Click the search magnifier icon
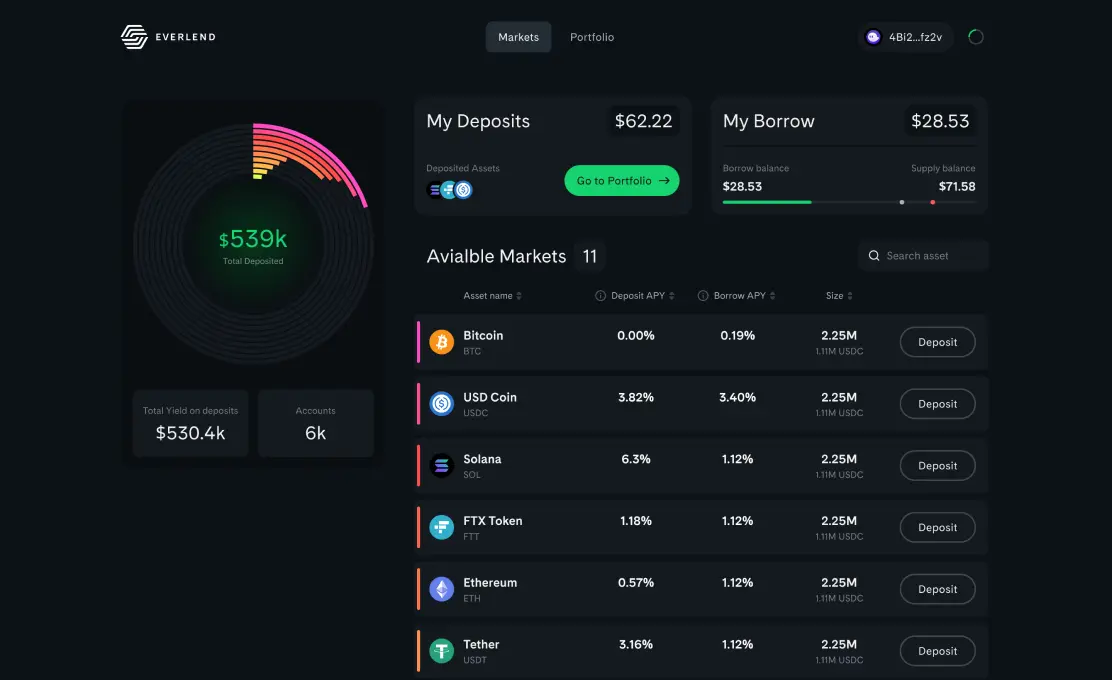 pos(874,255)
